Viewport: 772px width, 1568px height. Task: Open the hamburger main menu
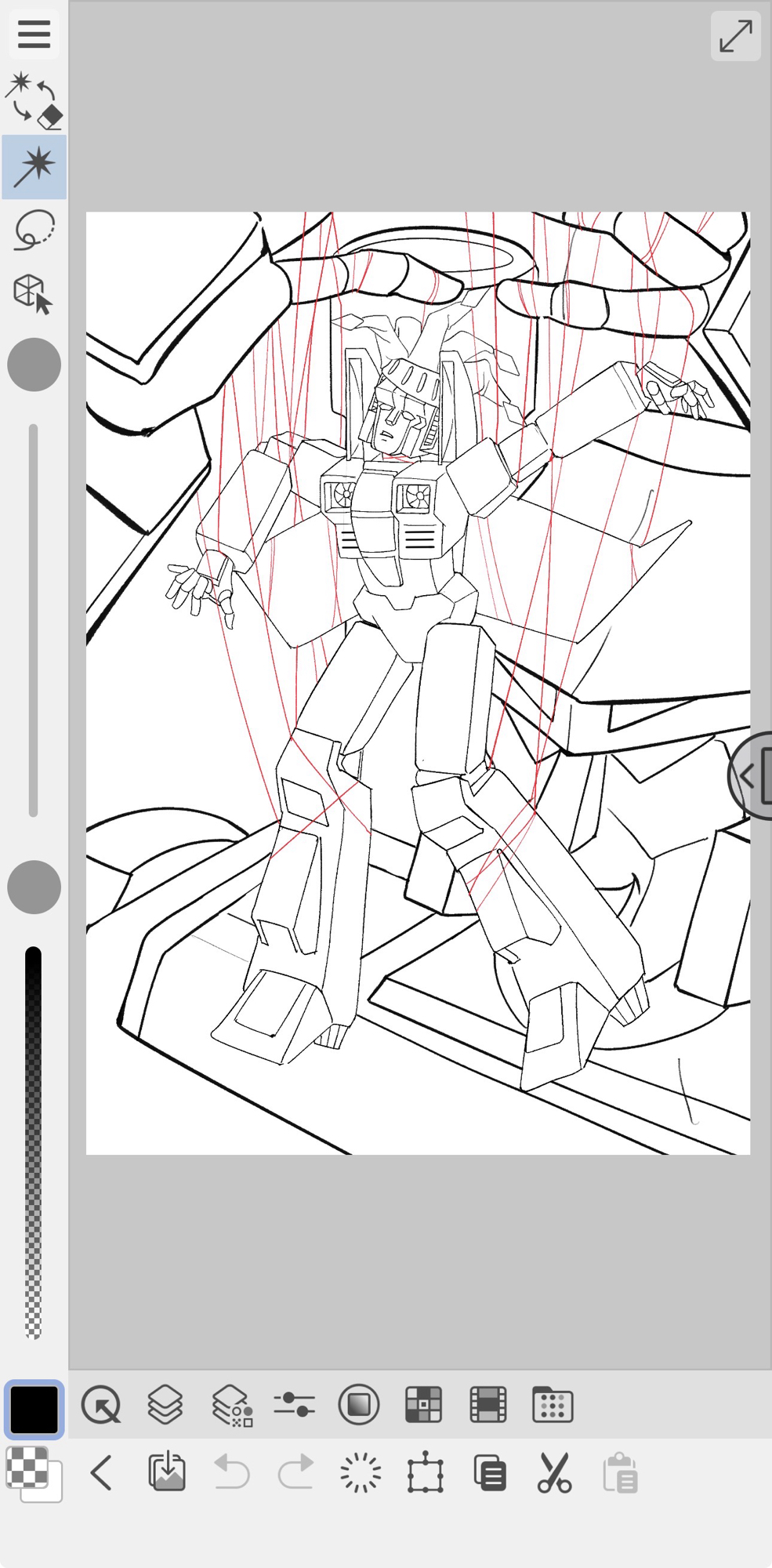pyautogui.click(x=34, y=34)
